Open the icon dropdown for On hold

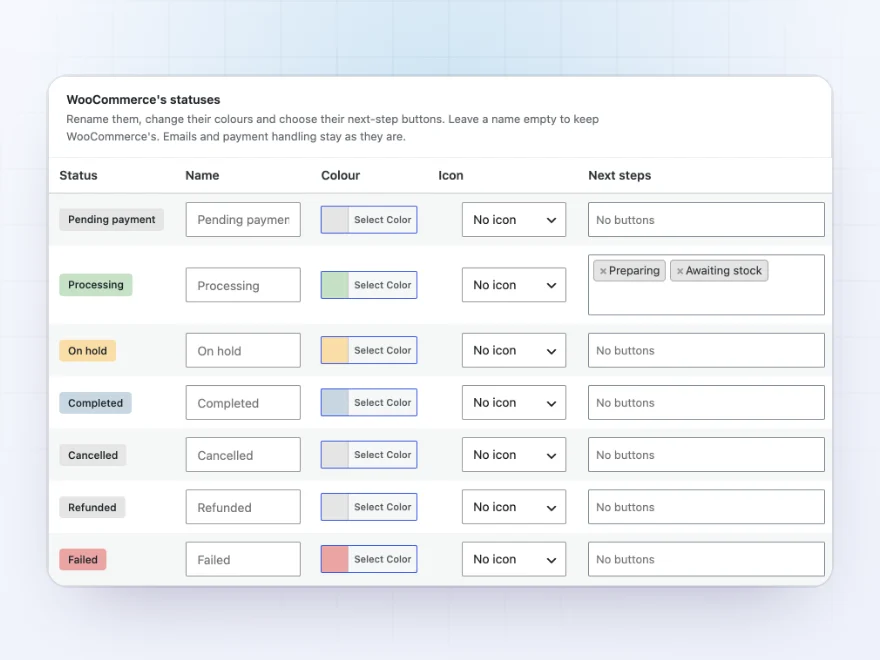(x=514, y=350)
